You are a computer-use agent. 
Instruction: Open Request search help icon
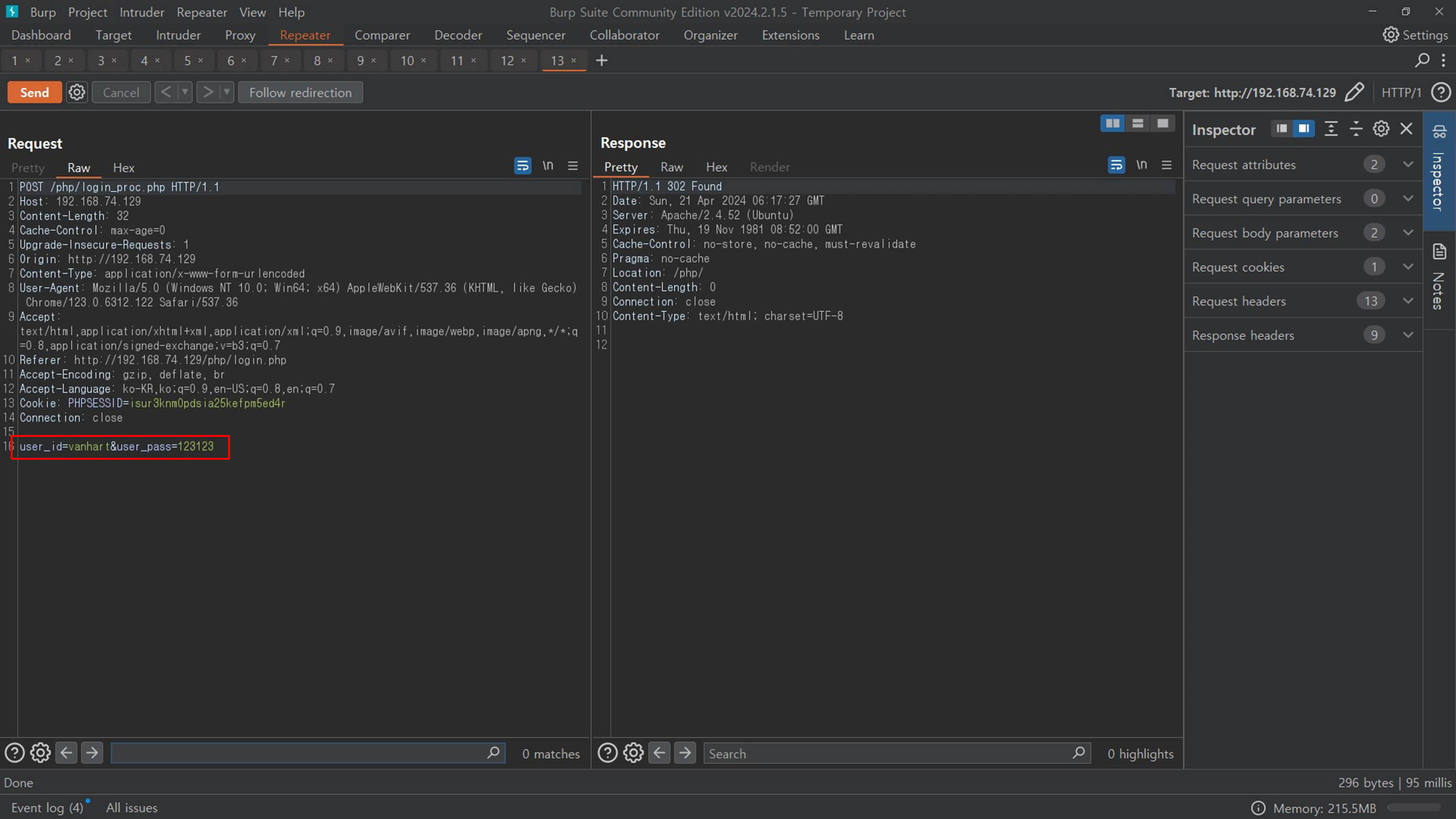pos(15,753)
